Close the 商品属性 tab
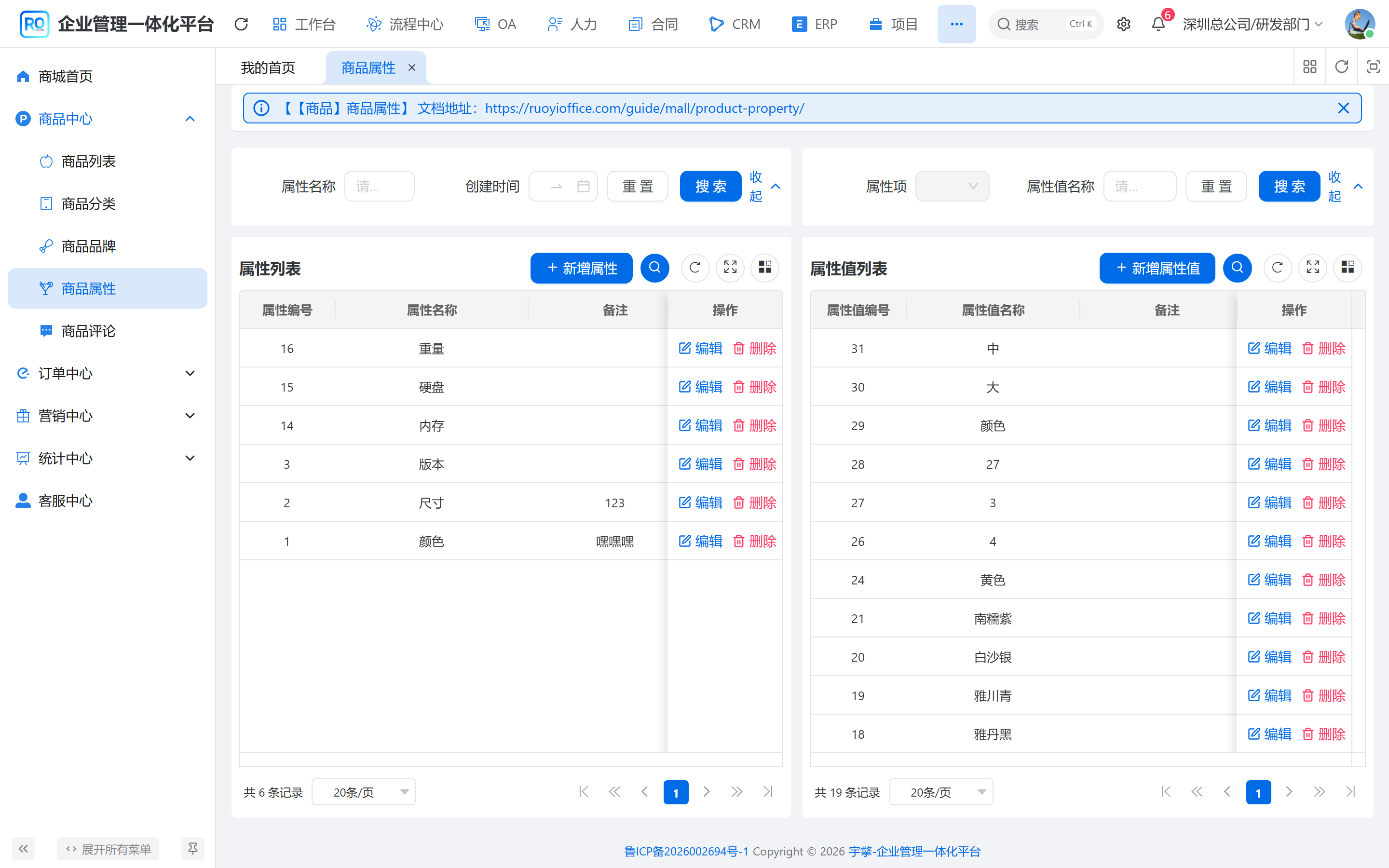Image resolution: width=1389 pixels, height=868 pixels. pos(411,68)
